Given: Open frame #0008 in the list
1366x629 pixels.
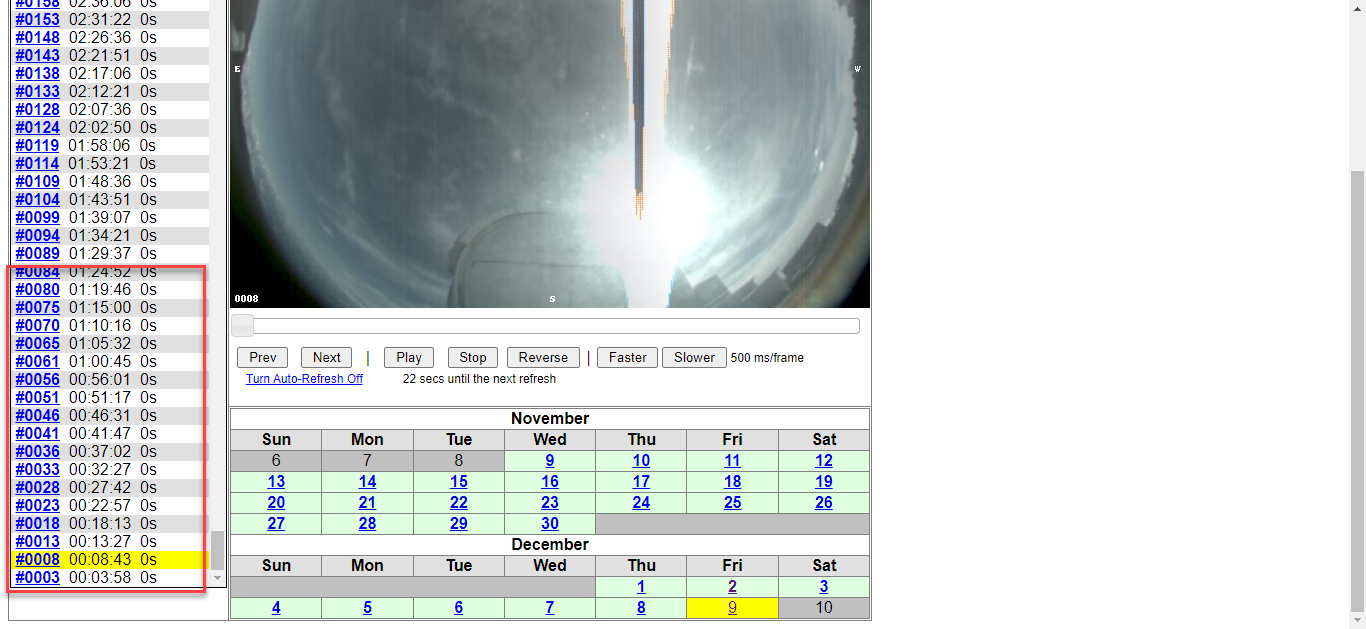Looking at the screenshot, I should pos(38,559).
